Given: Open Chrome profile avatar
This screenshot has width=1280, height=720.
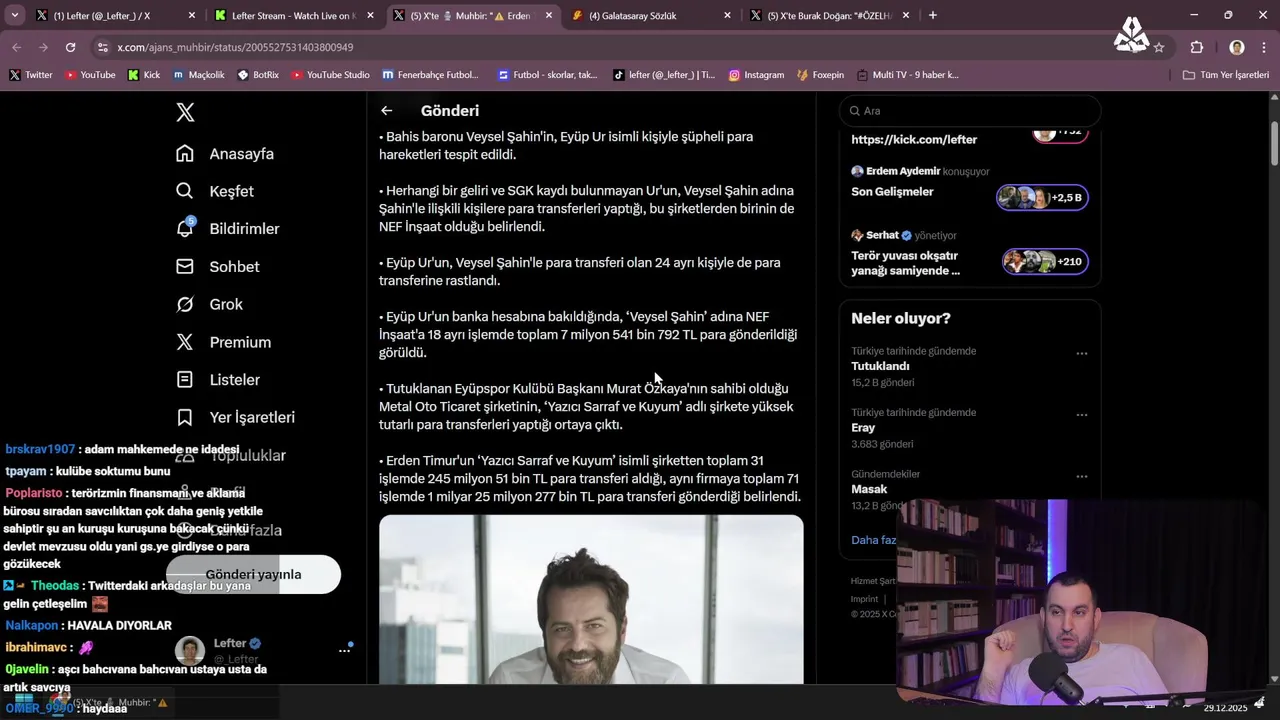Looking at the screenshot, I should tap(1237, 47).
